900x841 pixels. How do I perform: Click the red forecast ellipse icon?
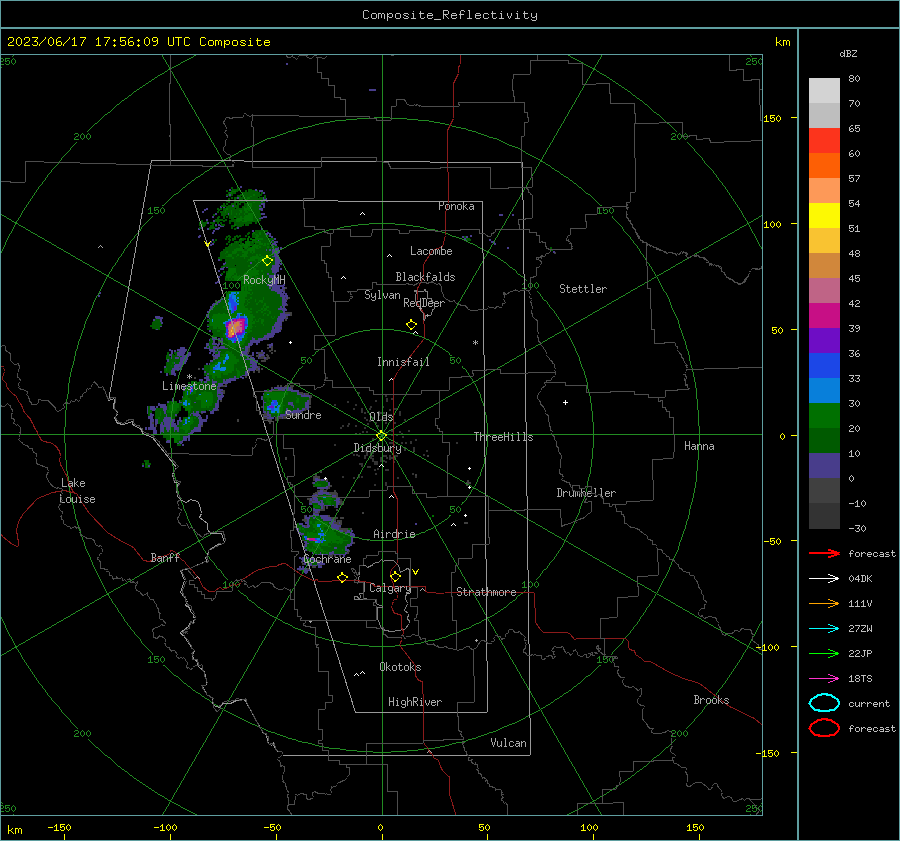[824, 728]
